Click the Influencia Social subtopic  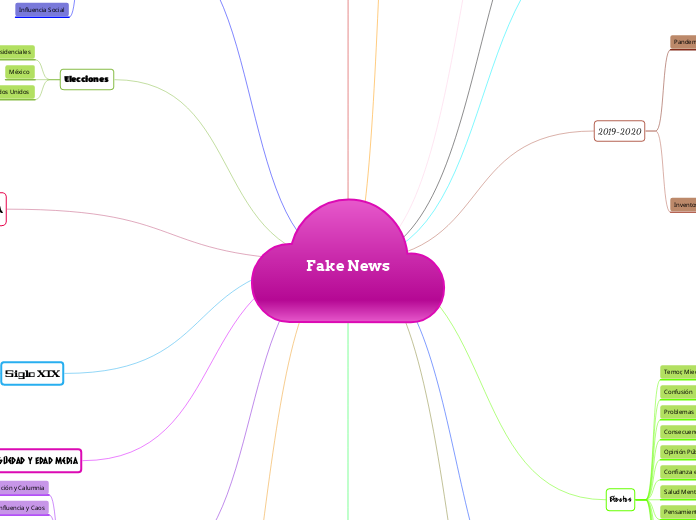point(41,9)
